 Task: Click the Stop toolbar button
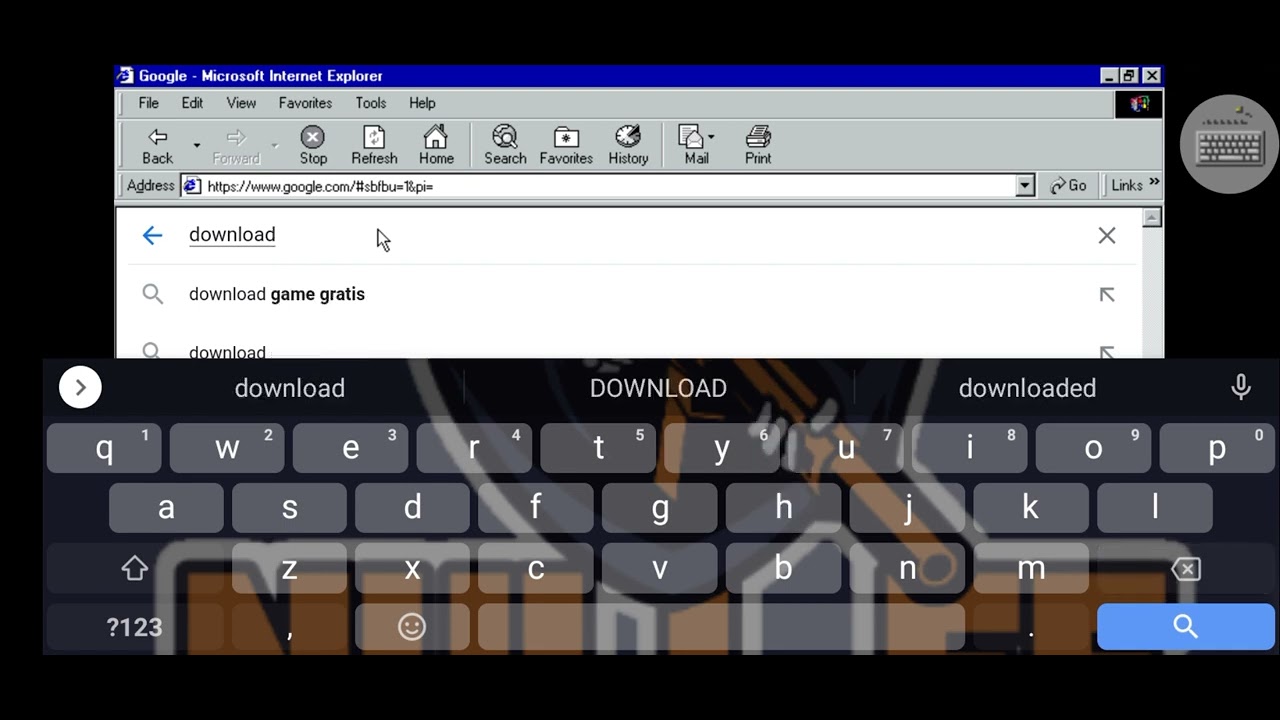click(x=313, y=145)
